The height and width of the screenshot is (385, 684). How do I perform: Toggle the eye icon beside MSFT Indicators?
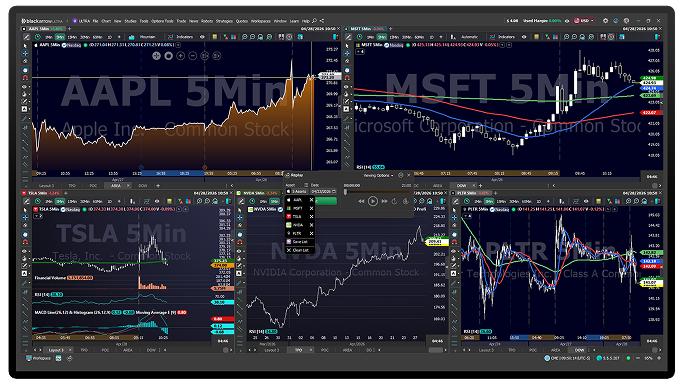(x=524, y=37)
